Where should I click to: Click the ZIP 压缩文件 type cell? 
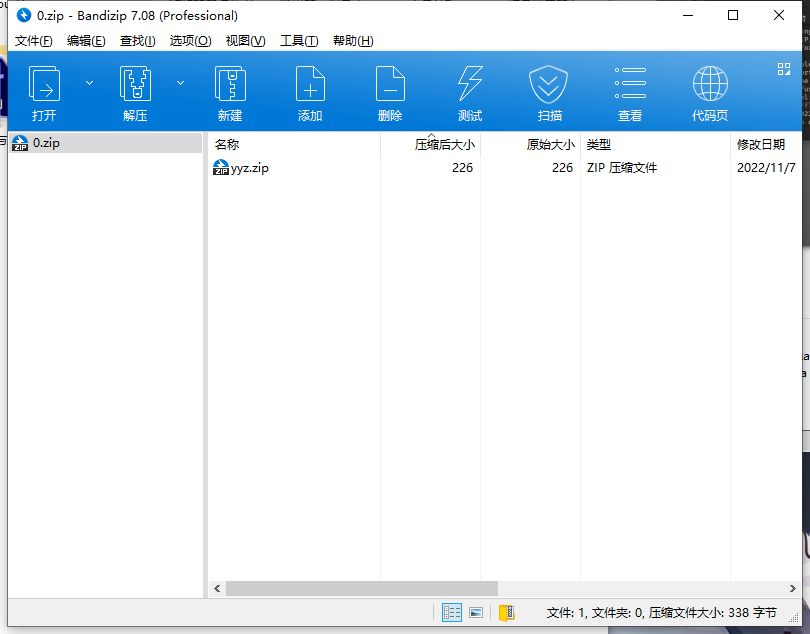click(622, 168)
